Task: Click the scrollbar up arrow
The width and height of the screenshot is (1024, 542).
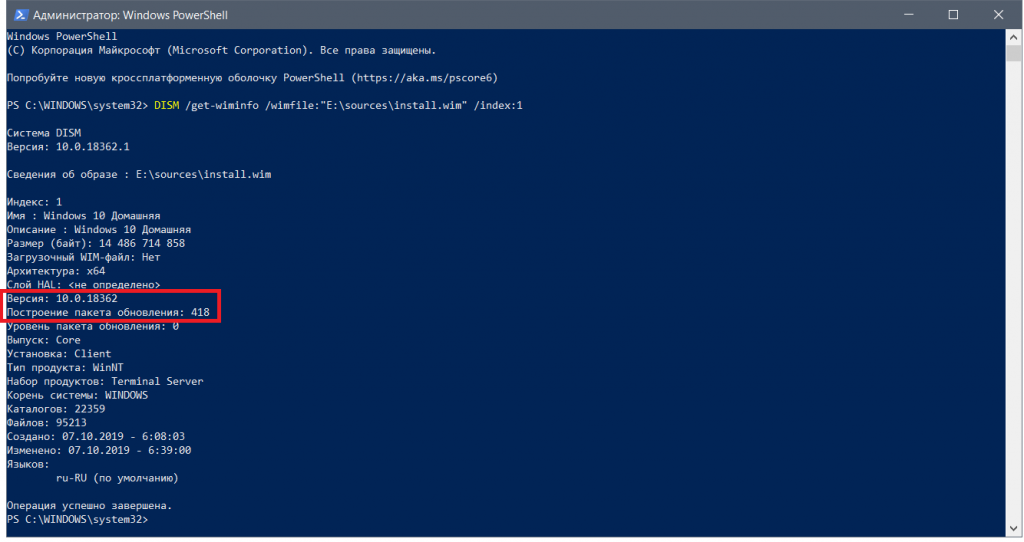Action: point(1013,37)
